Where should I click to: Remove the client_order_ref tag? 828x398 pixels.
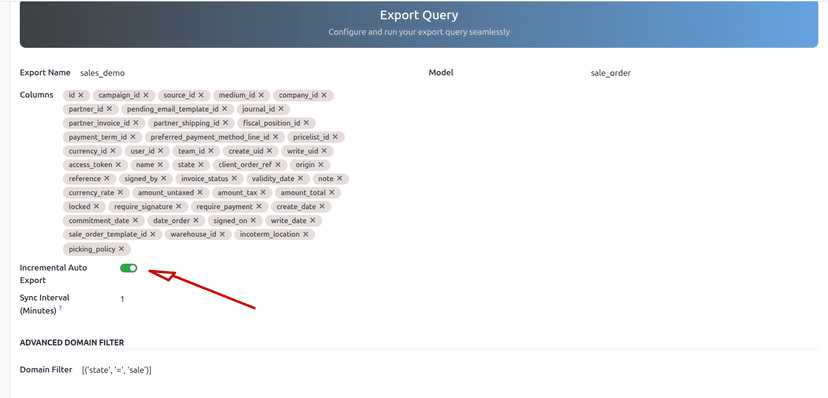click(x=278, y=164)
